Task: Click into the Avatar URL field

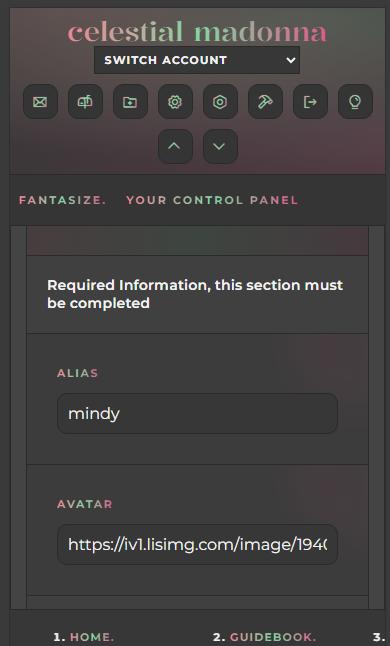Action: click(x=197, y=544)
